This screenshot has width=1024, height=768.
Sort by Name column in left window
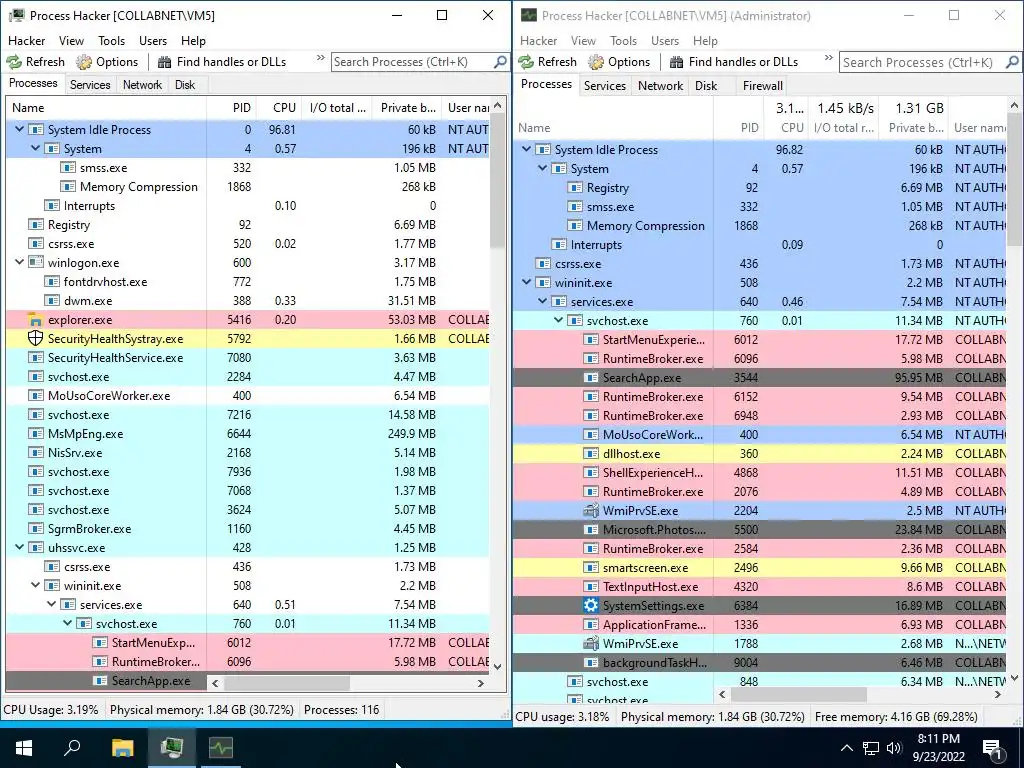click(106, 108)
